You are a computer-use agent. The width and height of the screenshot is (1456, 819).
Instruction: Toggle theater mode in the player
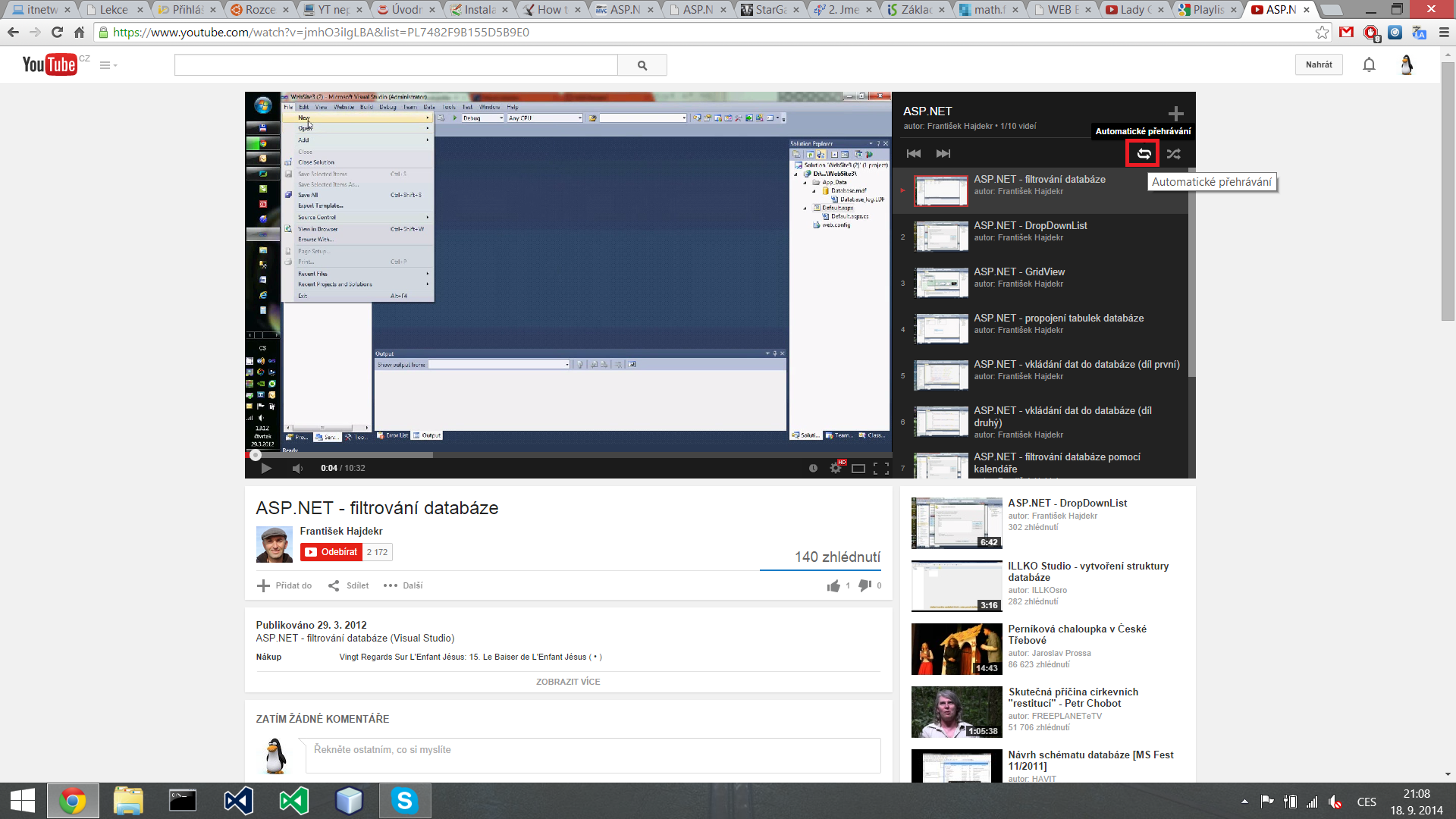(858, 469)
